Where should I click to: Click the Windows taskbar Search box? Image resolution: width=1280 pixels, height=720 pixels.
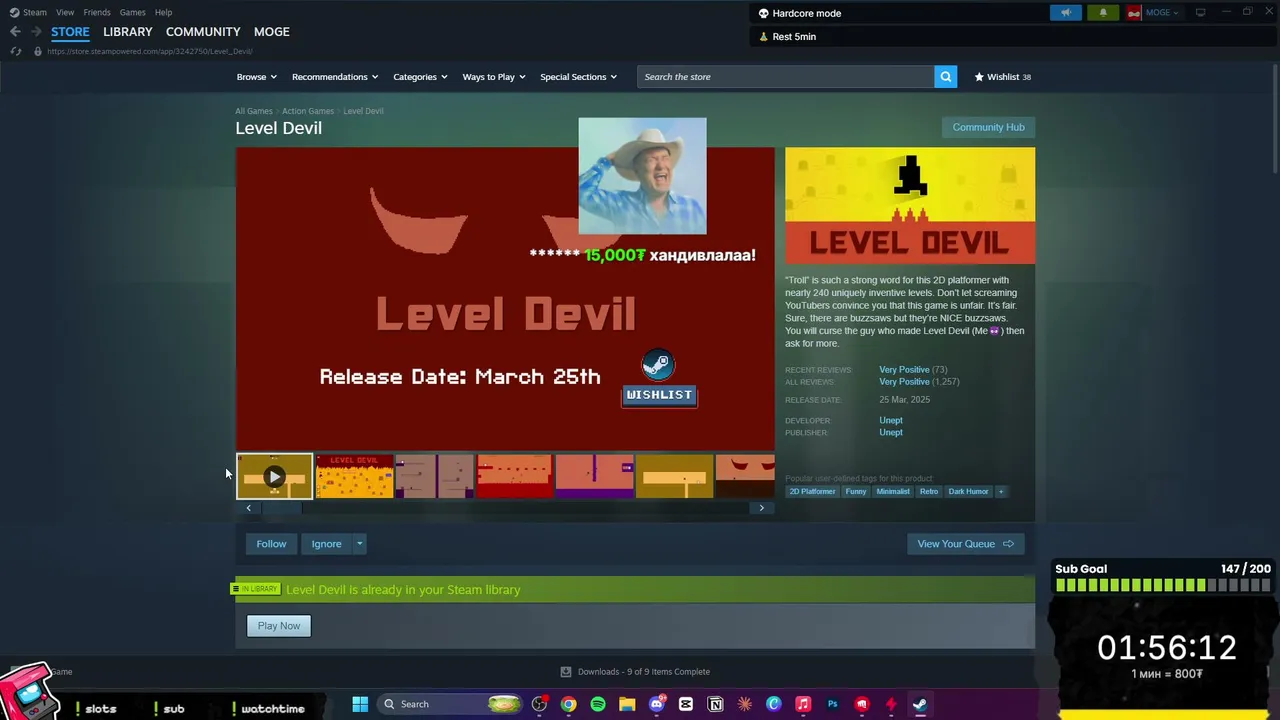(452, 704)
